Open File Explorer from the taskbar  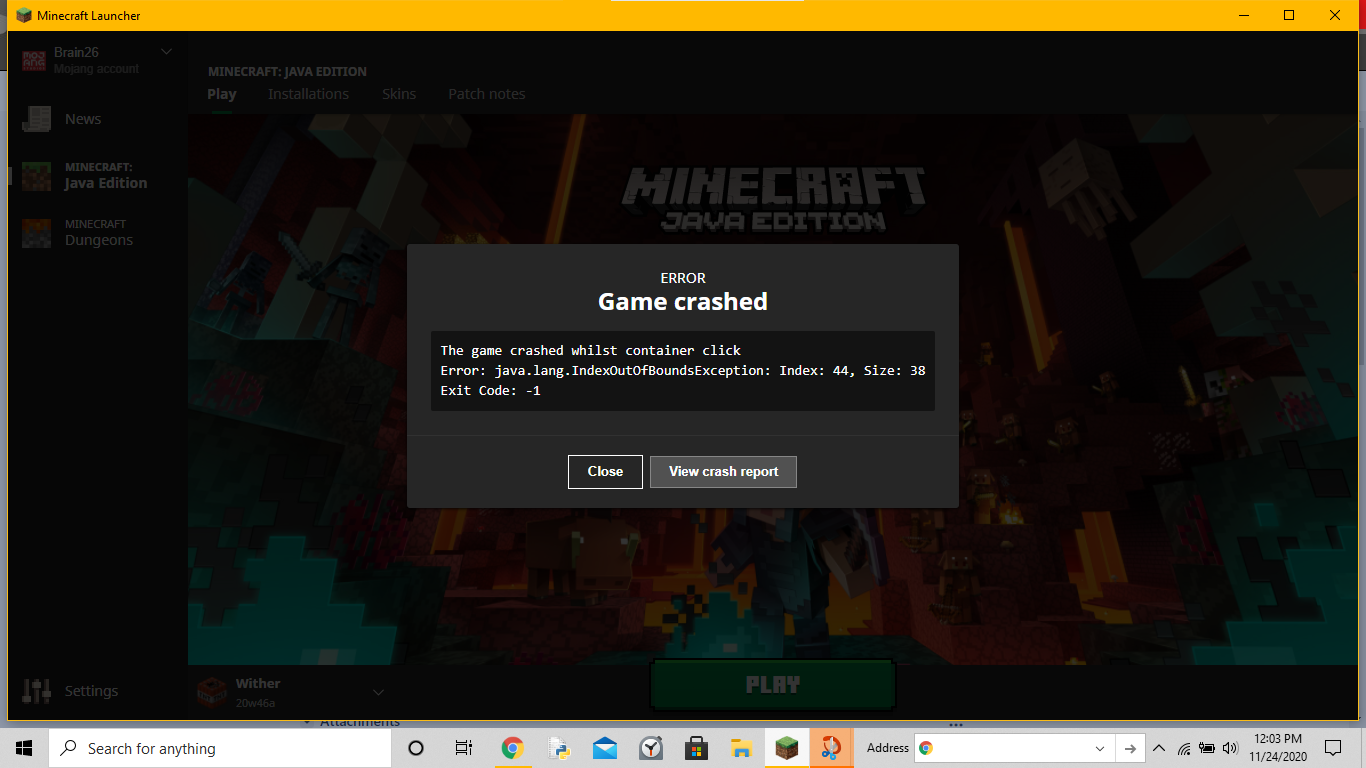point(742,748)
